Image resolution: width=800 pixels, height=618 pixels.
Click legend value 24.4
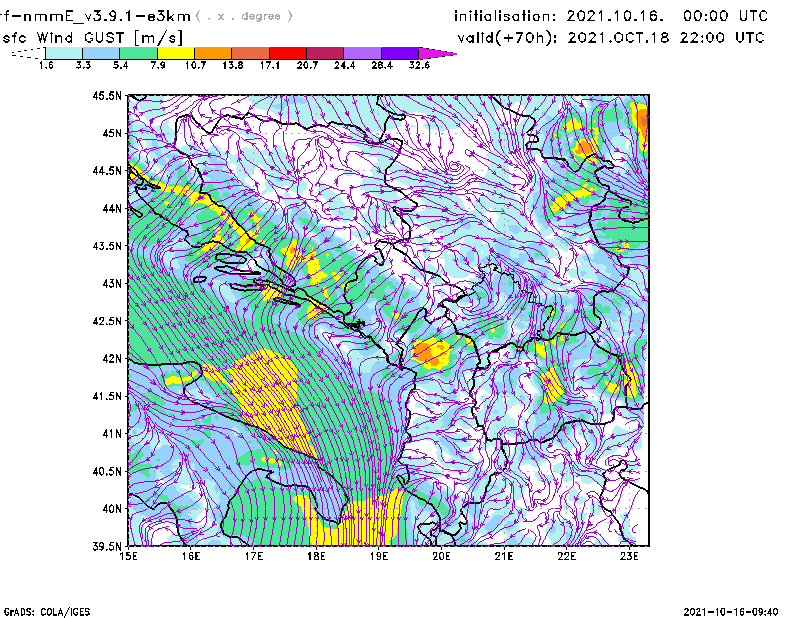[344, 65]
